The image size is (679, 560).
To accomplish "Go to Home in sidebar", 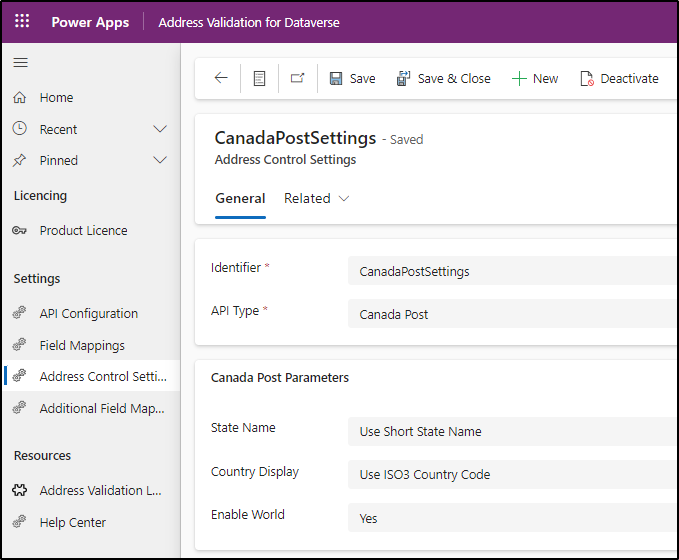I will click(x=56, y=97).
